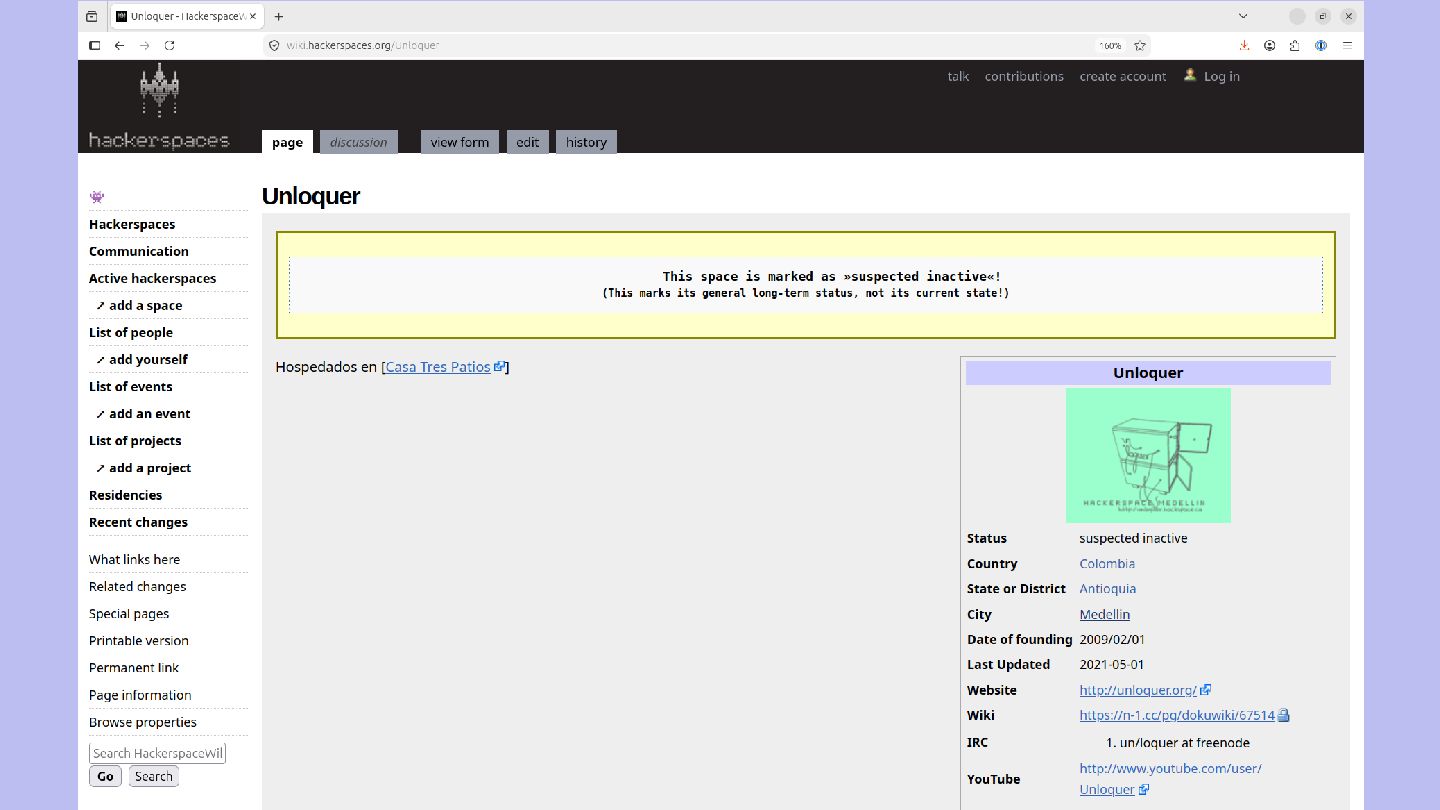Open the Antioquia link
The height and width of the screenshot is (810, 1440).
pyautogui.click(x=1108, y=589)
